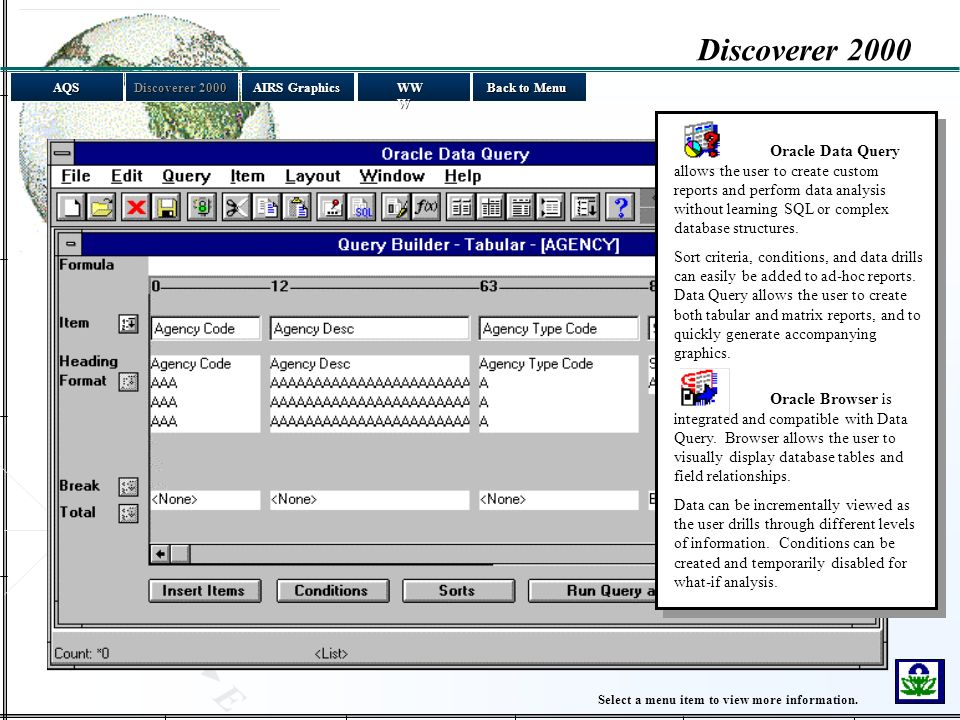Image resolution: width=960 pixels, height=720 pixels.
Task: Click the tabular grid layout icon
Action: pyautogui.click(x=492, y=208)
